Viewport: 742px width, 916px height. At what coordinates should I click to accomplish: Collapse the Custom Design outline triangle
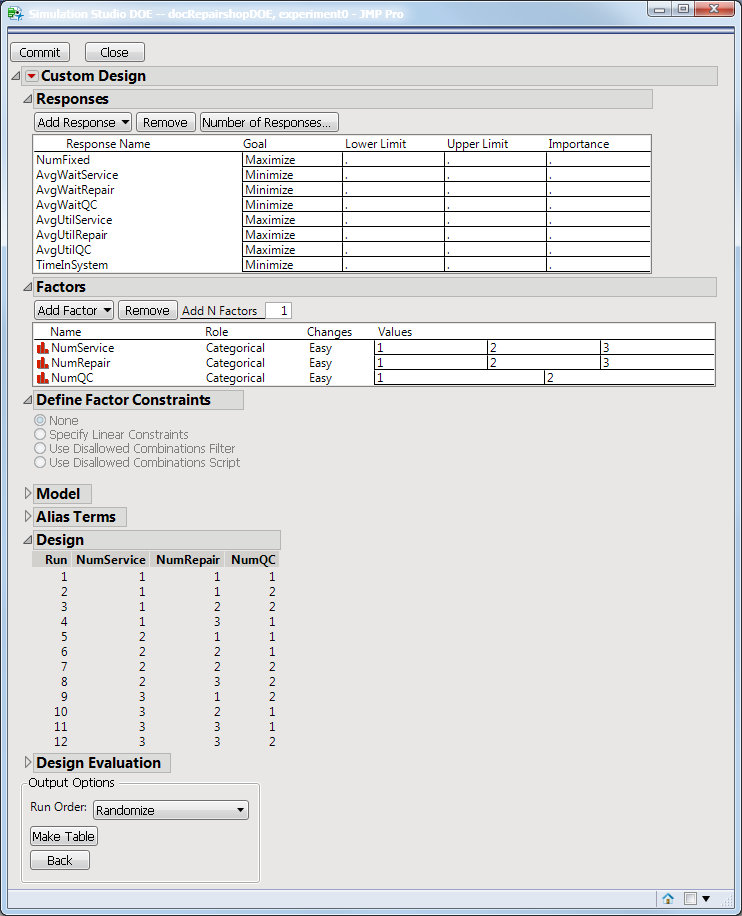(x=15, y=76)
